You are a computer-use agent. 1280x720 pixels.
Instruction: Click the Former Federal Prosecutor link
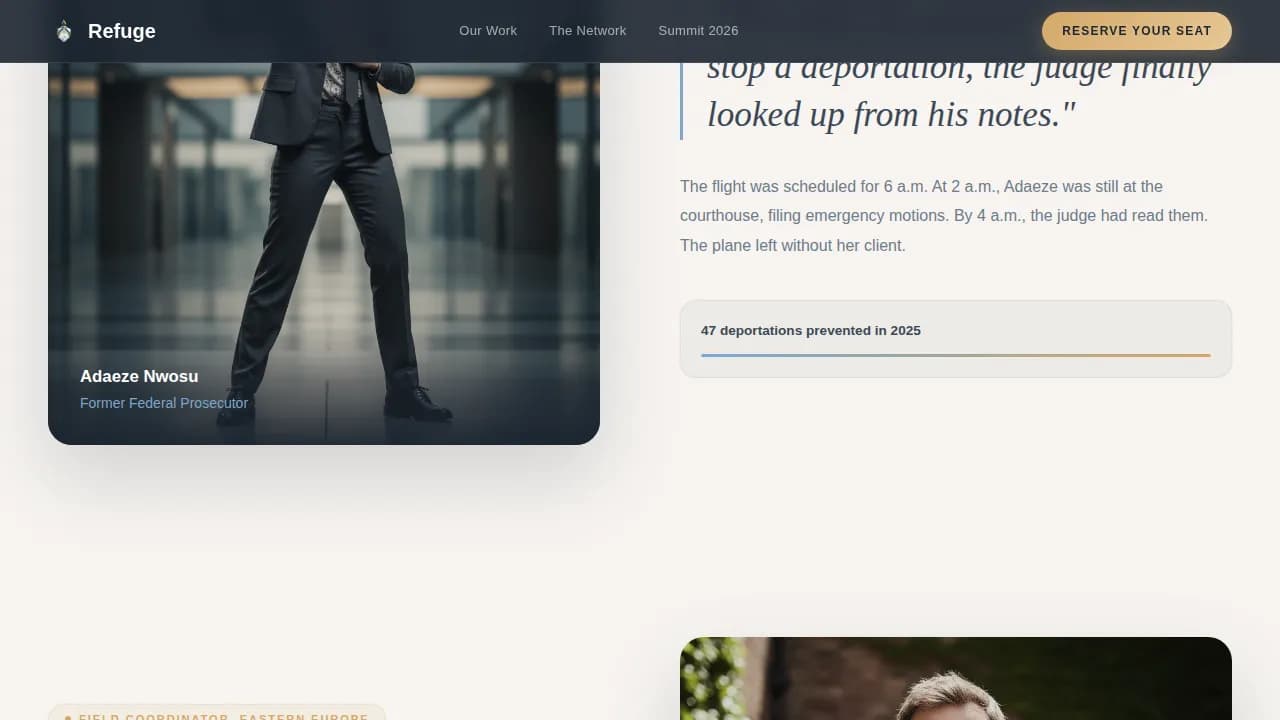tap(164, 403)
